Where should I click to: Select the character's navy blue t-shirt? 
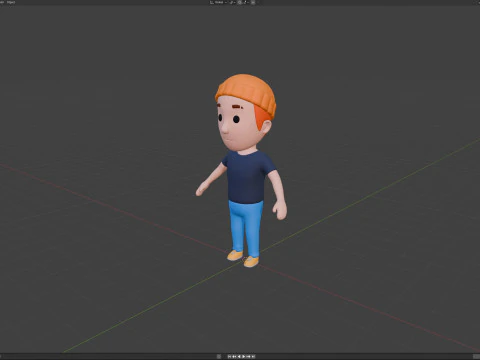click(247, 177)
